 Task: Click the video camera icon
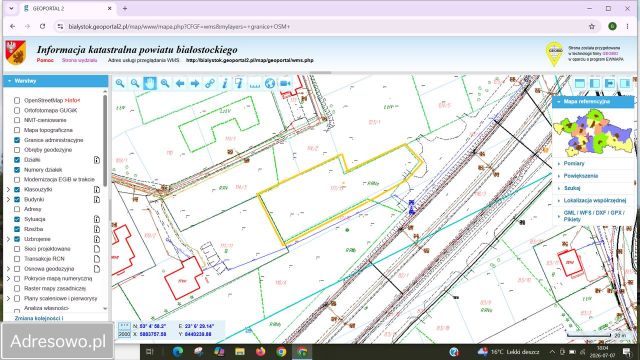click(x=285, y=83)
